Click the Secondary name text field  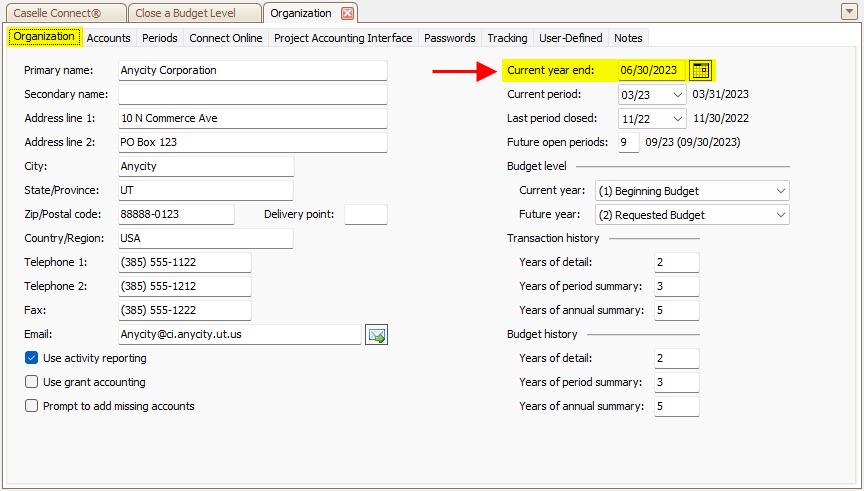coord(252,94)
